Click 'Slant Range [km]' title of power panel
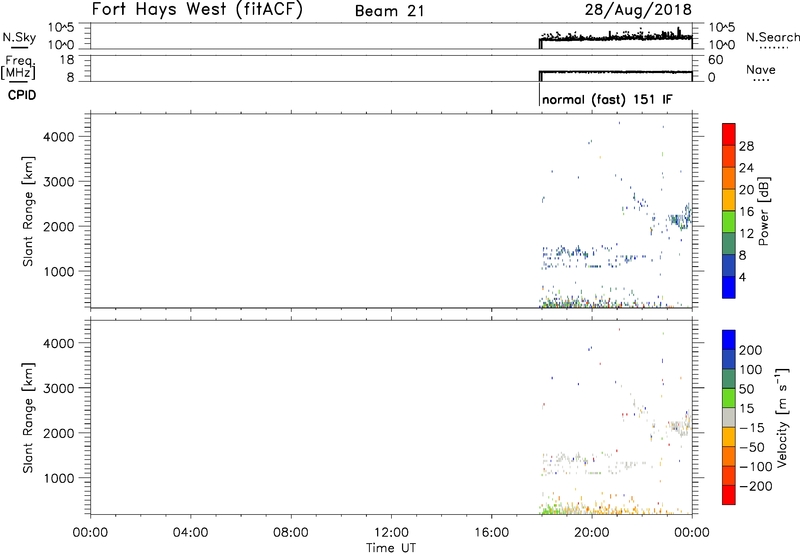800x554 pixels. [28, 211]
